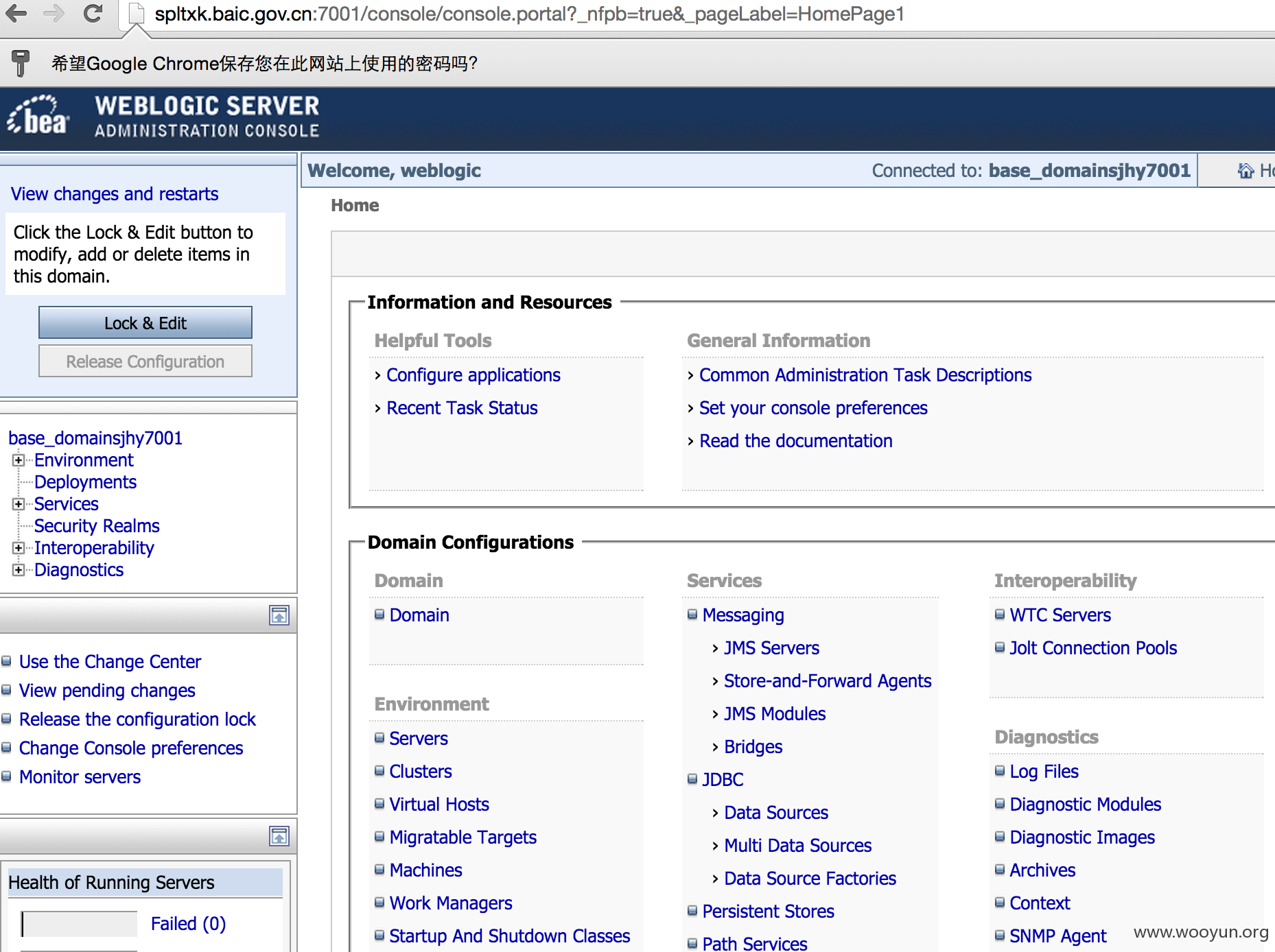Open Release the configuration lock help link
This screenshot has width=1275, height=952.
(137, 719)
